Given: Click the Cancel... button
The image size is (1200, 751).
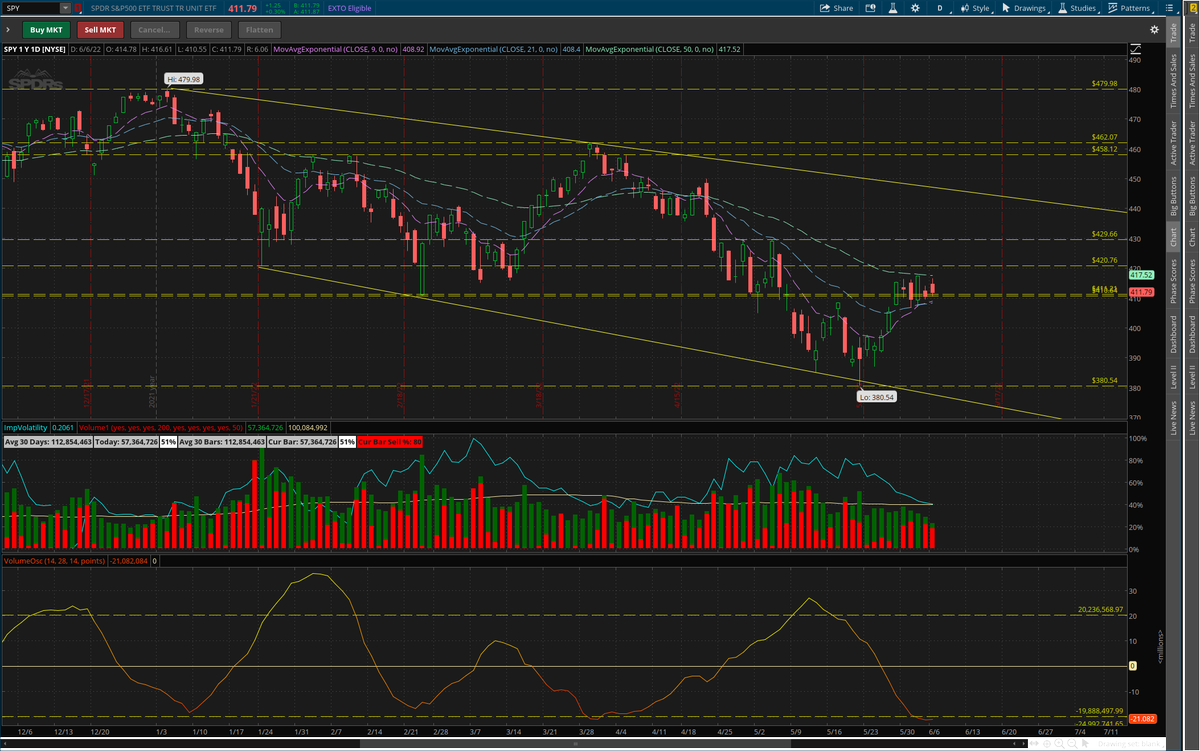Looking at the screenshot, I should click(154, 30).
